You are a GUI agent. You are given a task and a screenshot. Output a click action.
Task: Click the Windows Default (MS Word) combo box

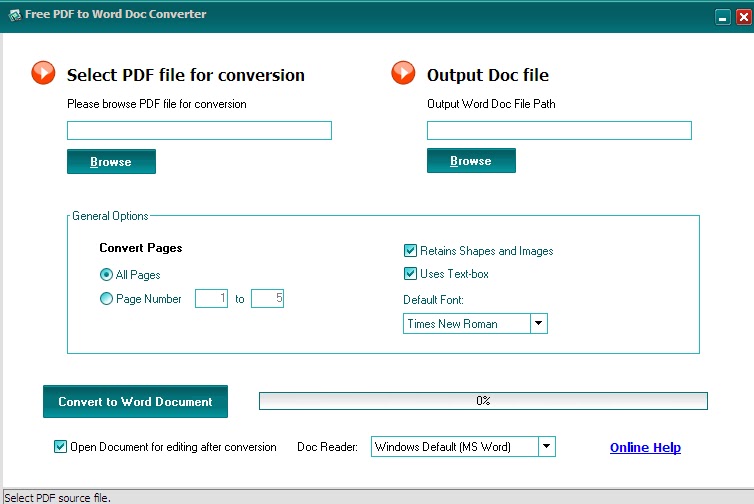463,447
